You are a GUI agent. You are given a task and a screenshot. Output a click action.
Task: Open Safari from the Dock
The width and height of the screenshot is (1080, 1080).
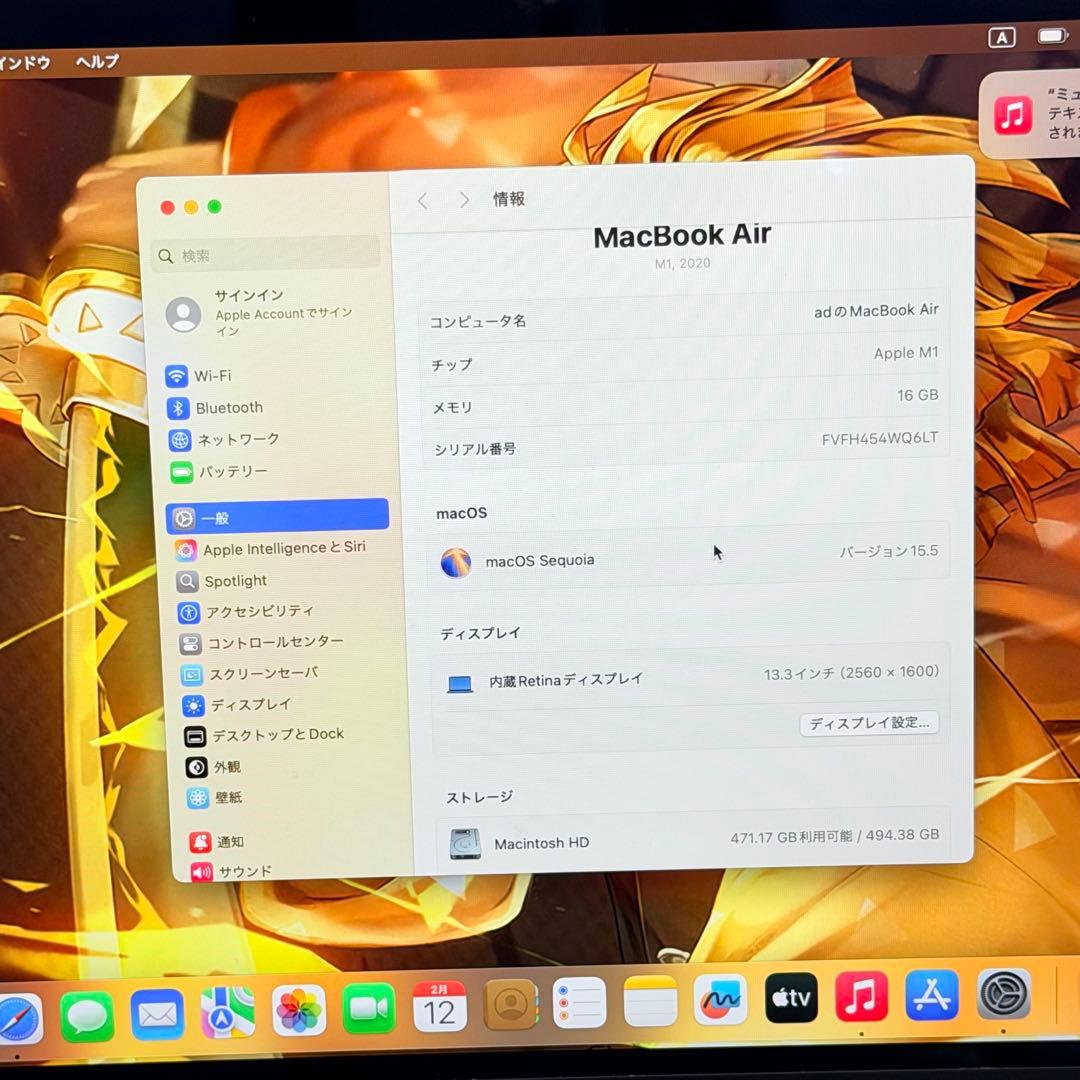(19, 1018)
